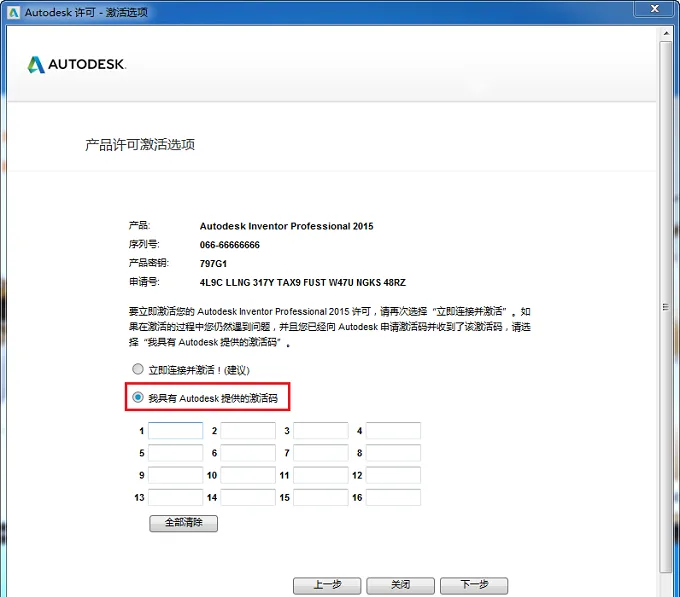Screen dimensions: 680x597
Task: Close the Autodesk license window
Action: pyautogui.click(x=655, y=9)
